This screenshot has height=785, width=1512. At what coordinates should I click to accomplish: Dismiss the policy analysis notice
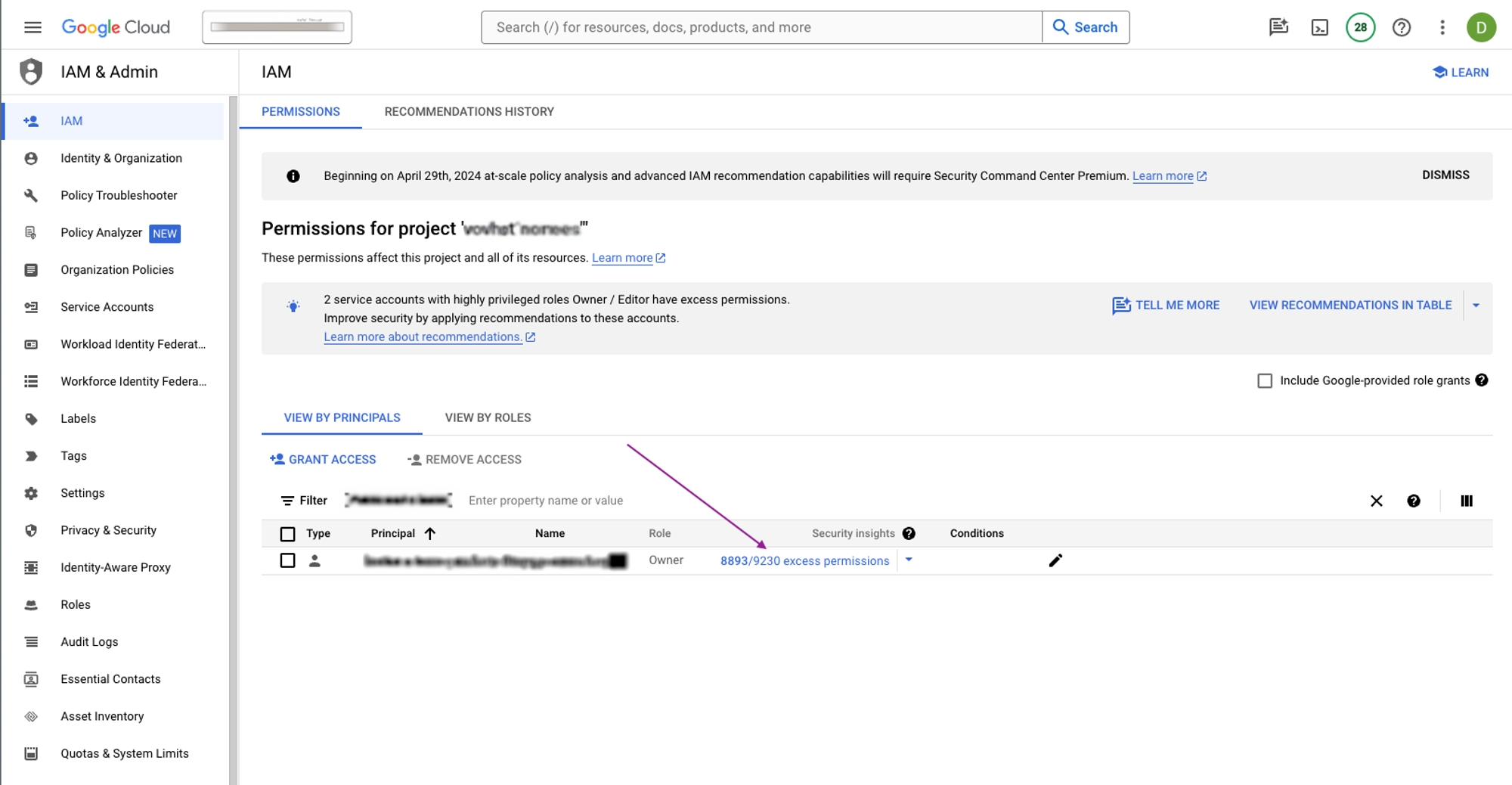tap(1445, 175)
